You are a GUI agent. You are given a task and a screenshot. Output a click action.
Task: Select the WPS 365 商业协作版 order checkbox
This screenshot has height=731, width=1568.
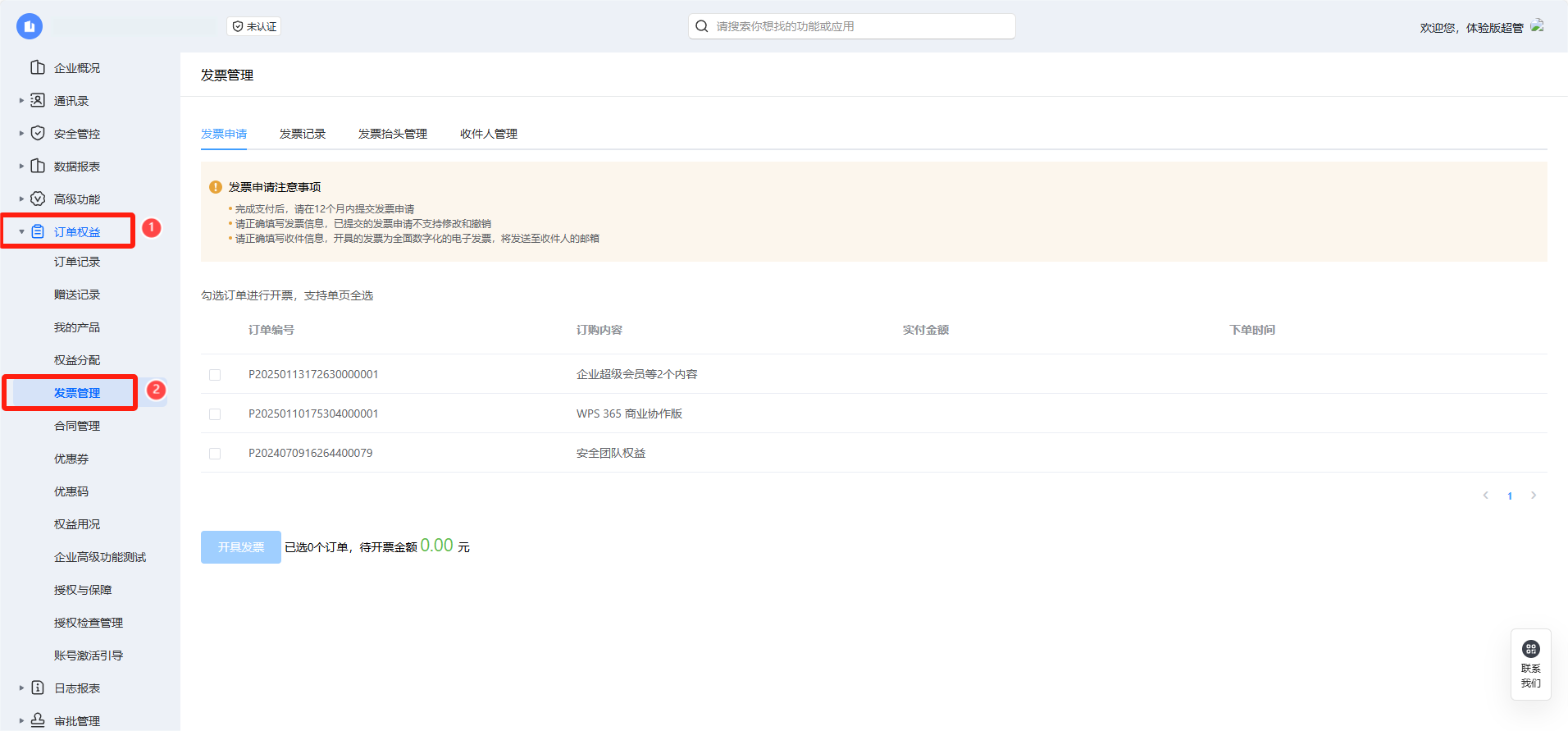coord(215,414)
